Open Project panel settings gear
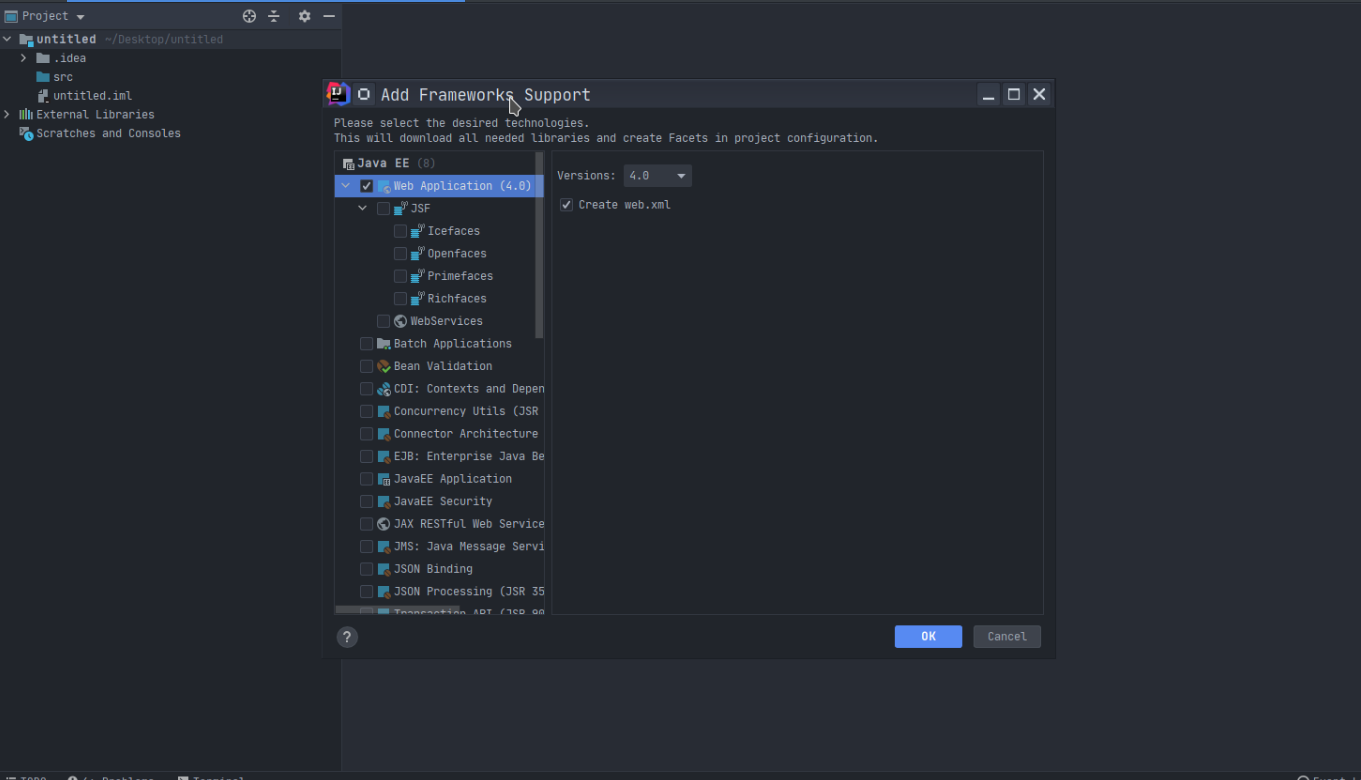The image size is (1361, 780). pos(305,16)
